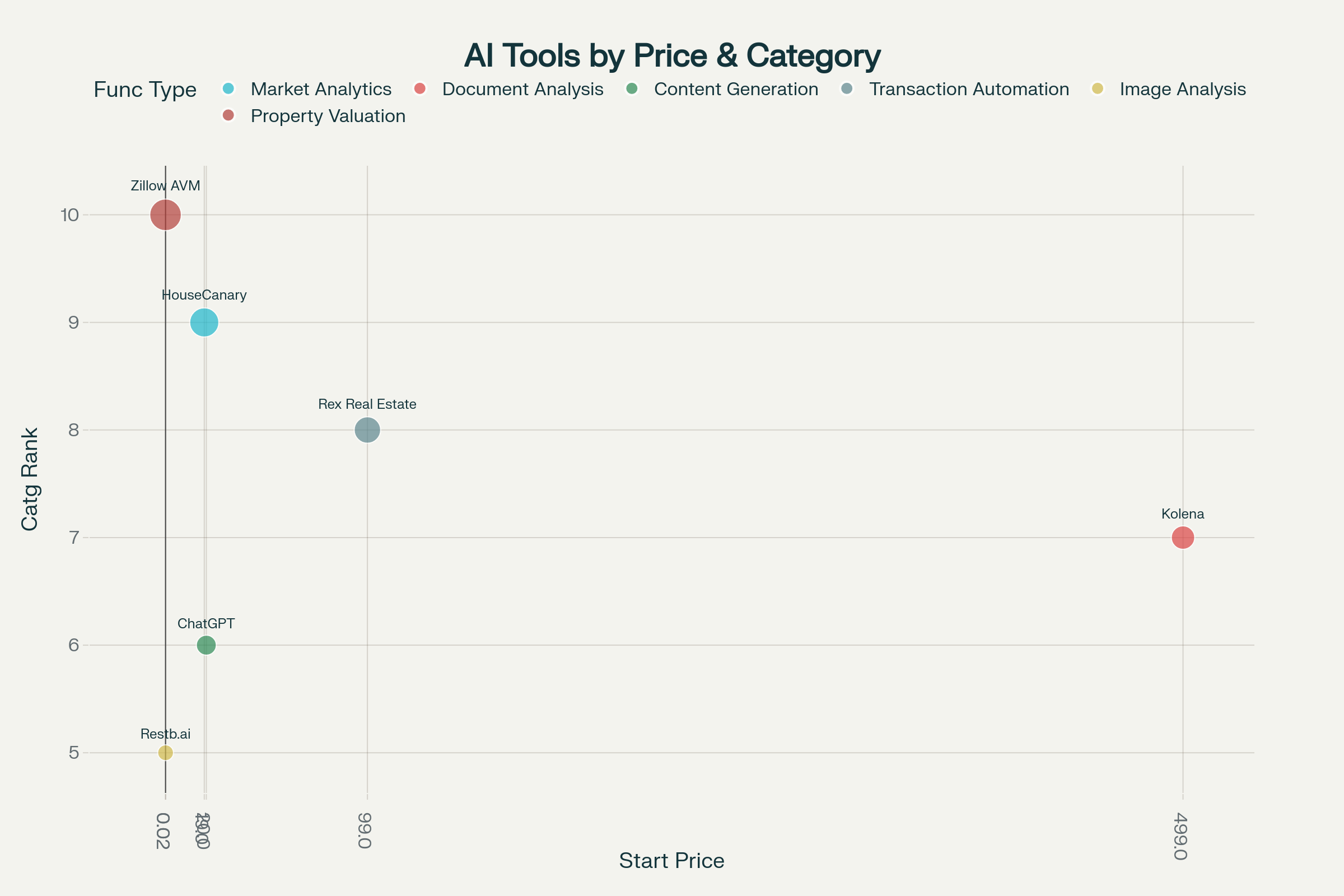
Task: Click the Restb.ai data point
Action: pos(166,753)
